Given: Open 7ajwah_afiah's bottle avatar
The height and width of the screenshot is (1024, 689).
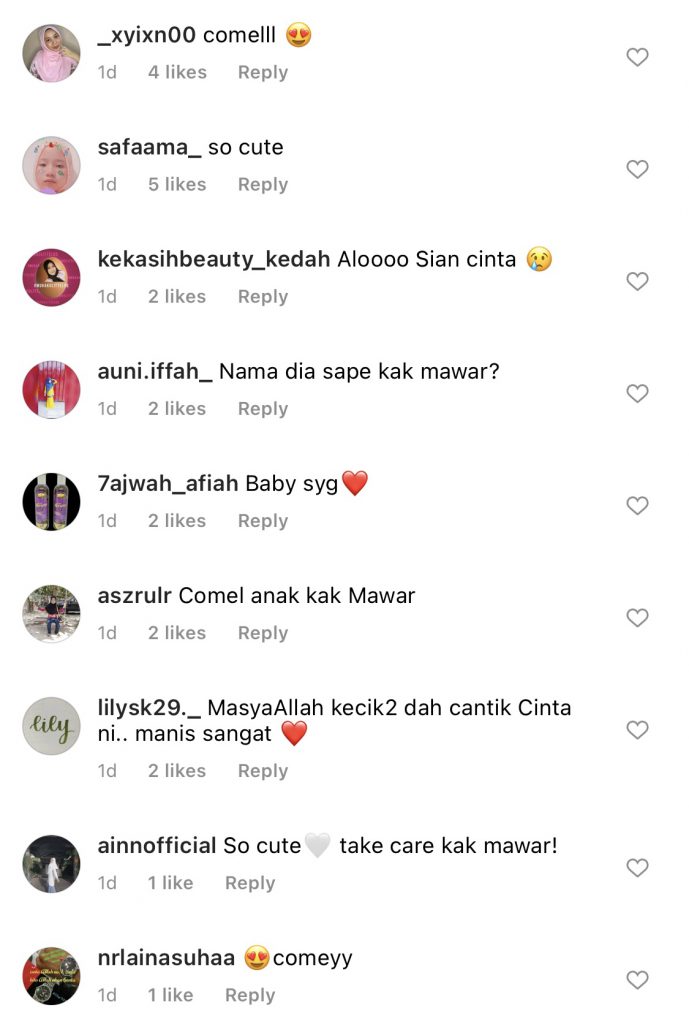Looking at the screenshot, I should tap(52, 502).
